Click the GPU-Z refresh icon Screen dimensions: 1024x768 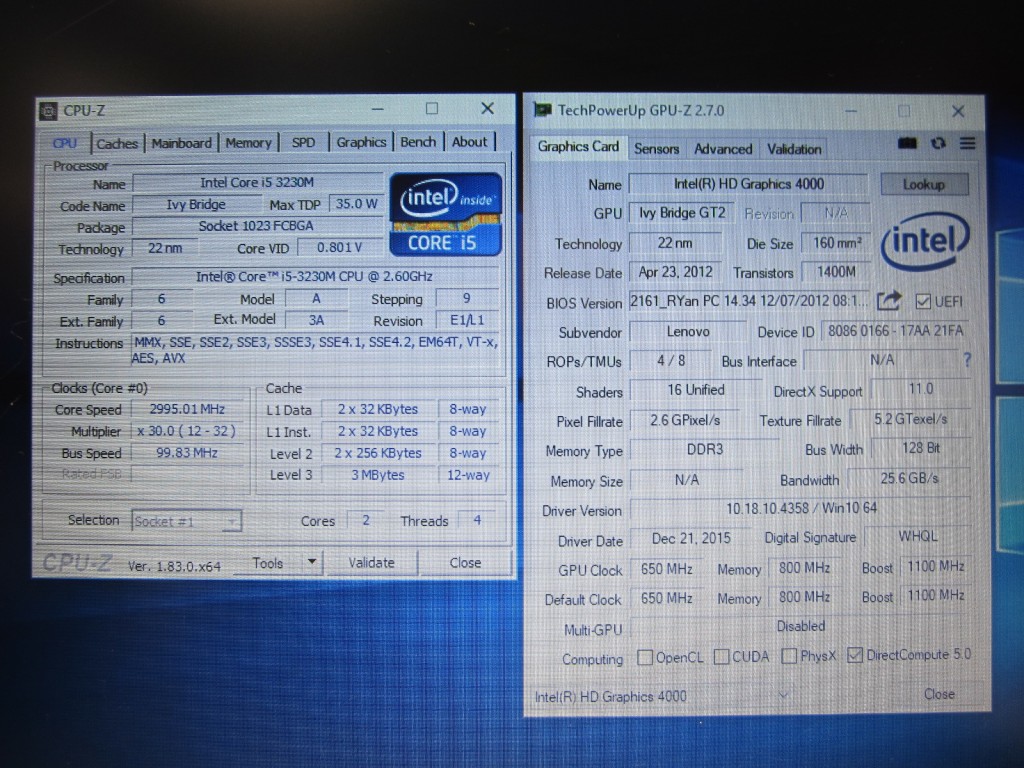tap(938, 143)
